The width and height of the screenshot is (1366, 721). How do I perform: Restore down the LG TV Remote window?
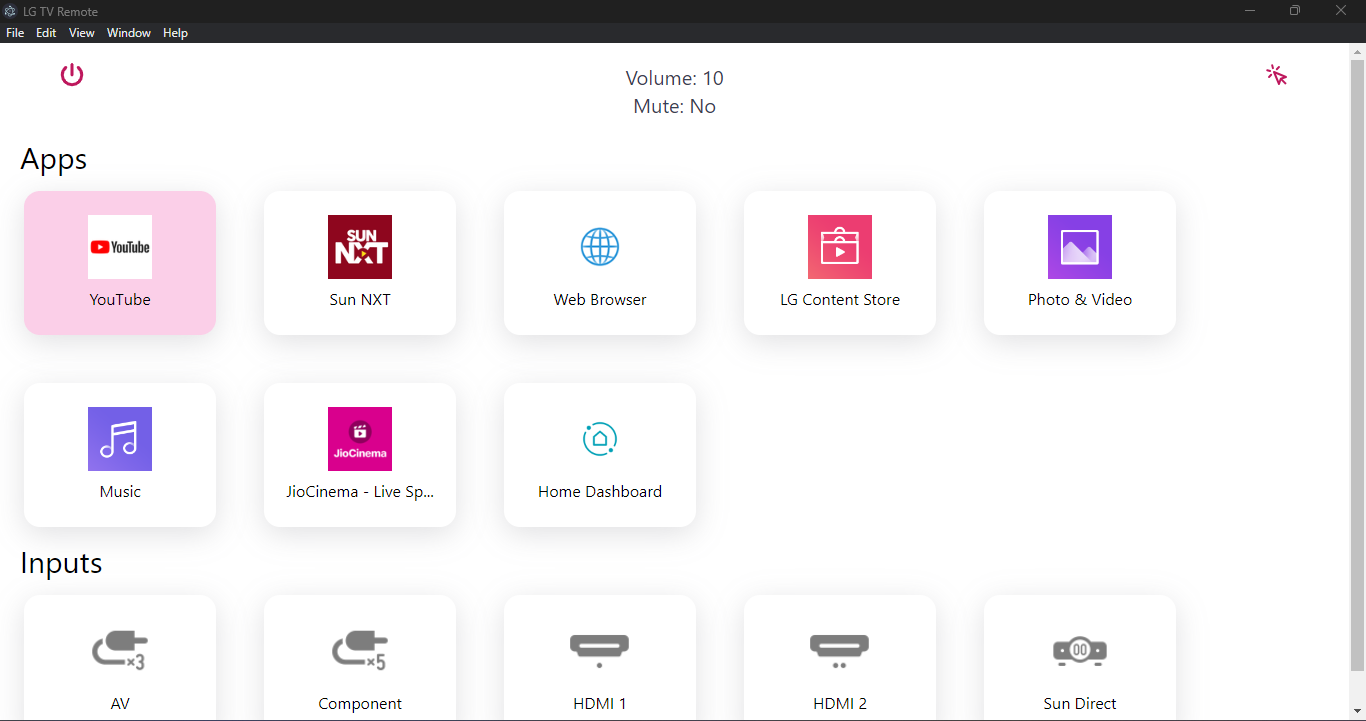coord(1295,11)
